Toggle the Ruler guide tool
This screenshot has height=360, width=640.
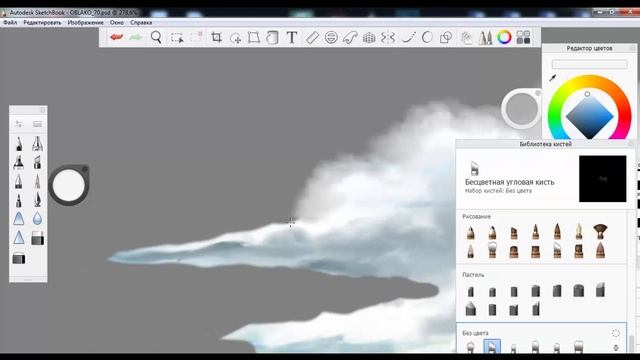pyautogui.click(x=312, y=38)
